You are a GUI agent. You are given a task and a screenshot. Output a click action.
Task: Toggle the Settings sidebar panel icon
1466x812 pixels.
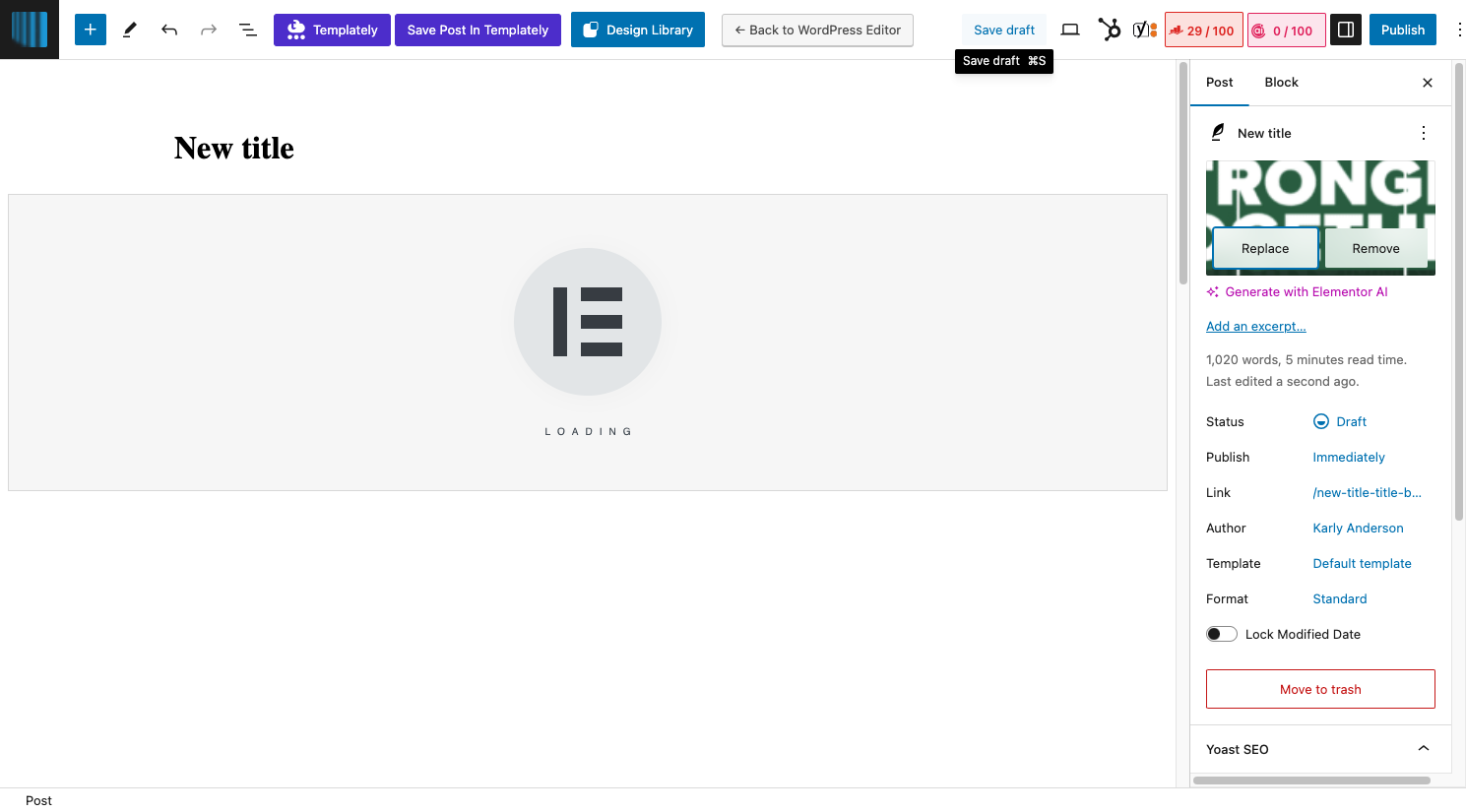click(1346, 30)
